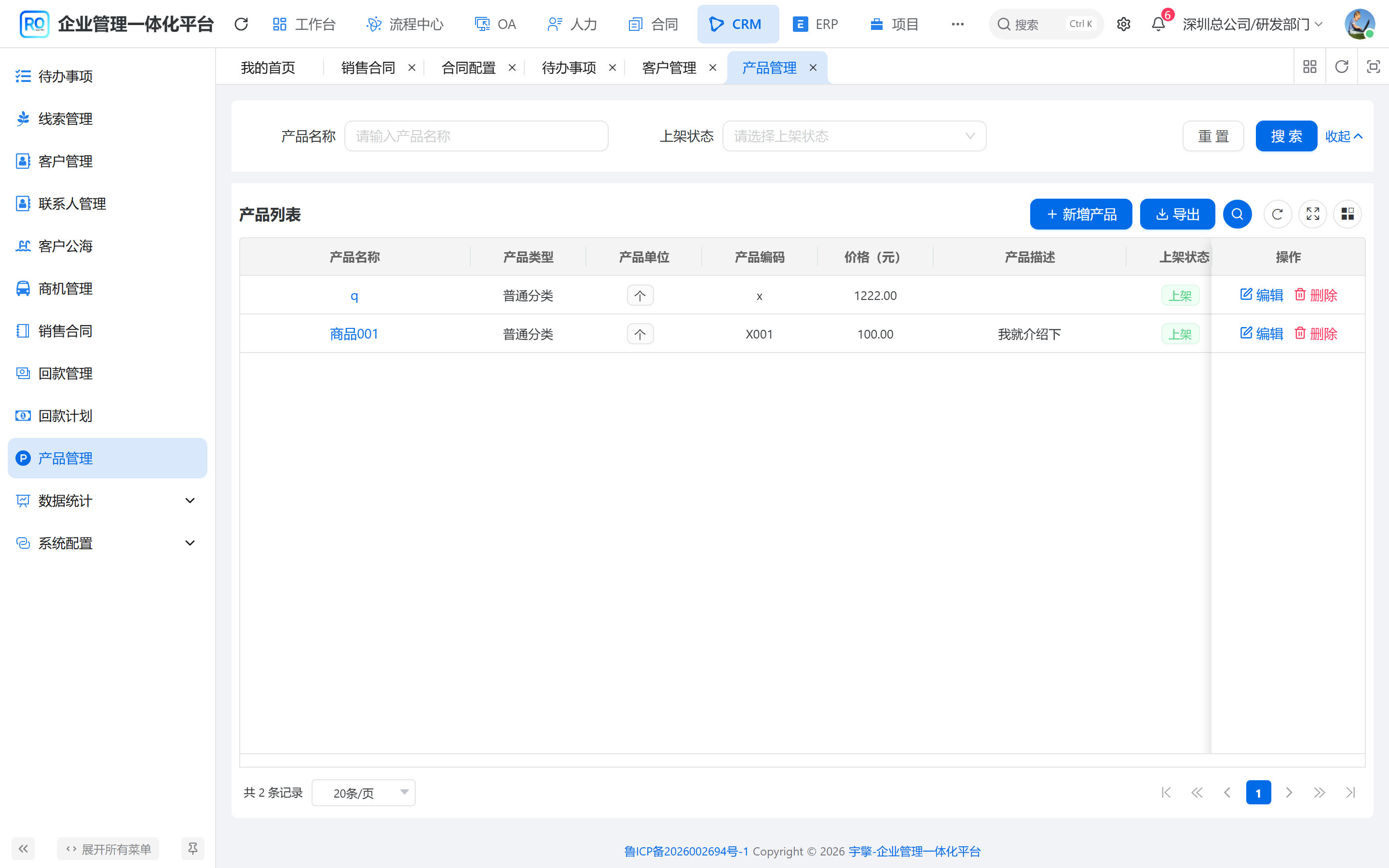Click the pin icon at sidebar bottom

click(x=192, y=849)
